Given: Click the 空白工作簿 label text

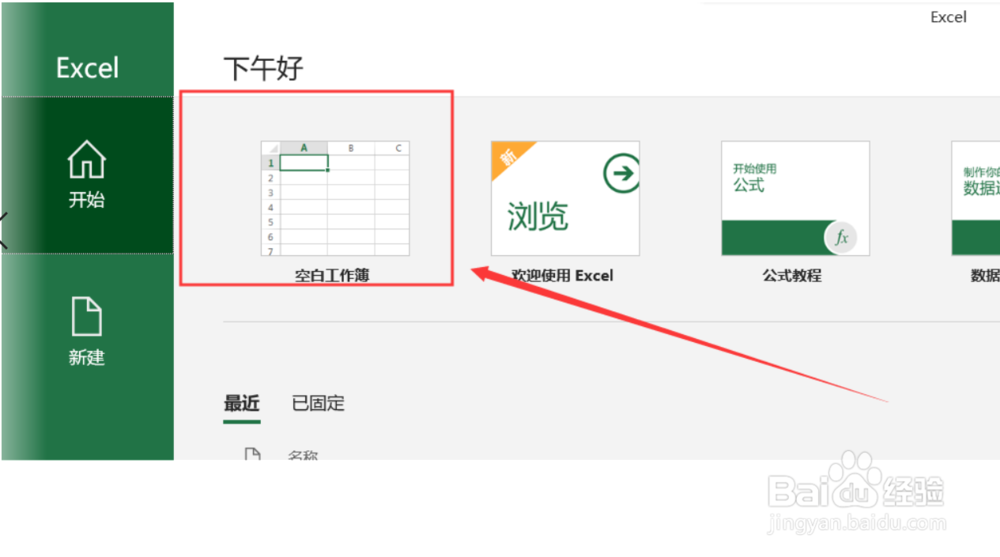Looking at the screenshot, I should click(332, 275).
